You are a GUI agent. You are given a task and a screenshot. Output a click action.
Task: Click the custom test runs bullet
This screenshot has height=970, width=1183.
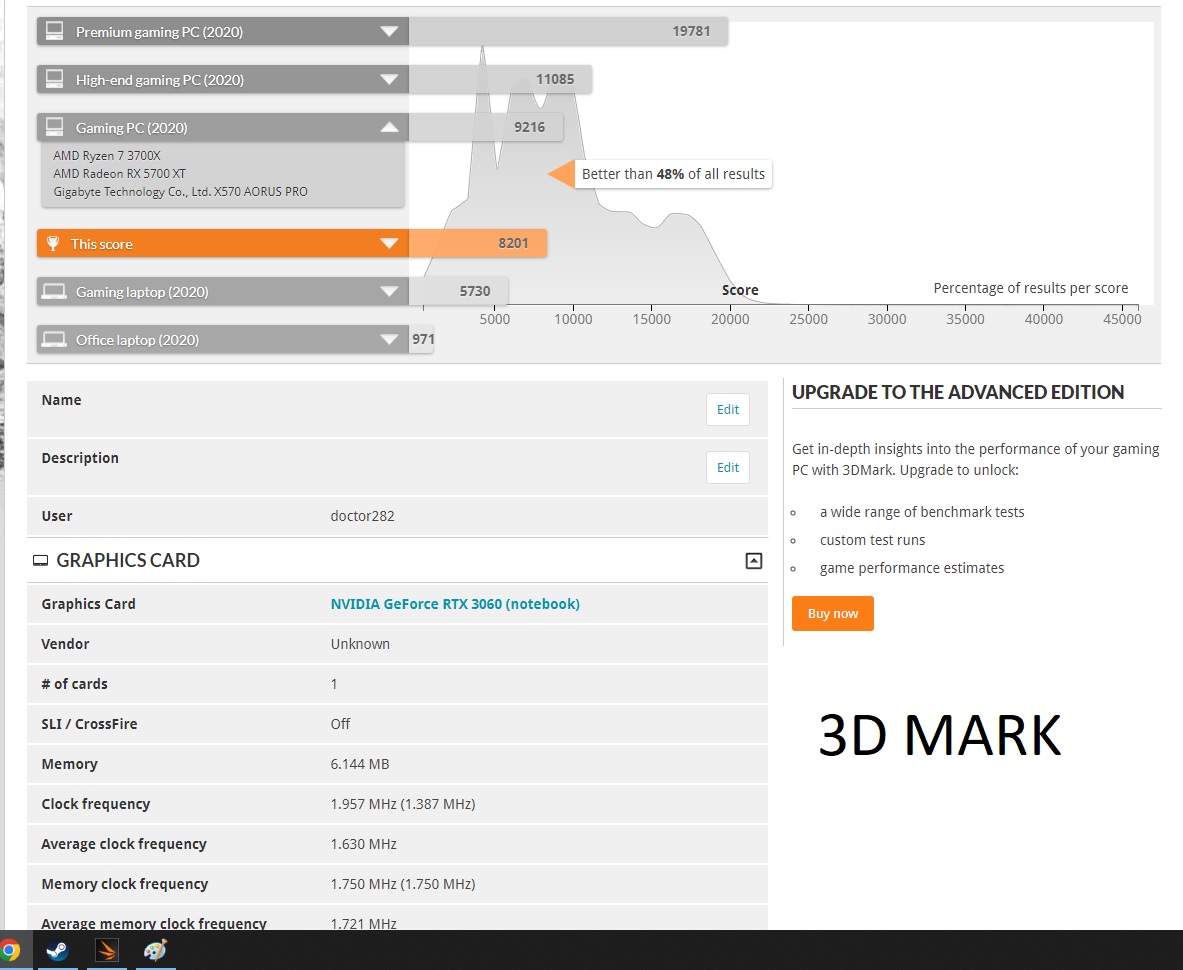[872, 540]
